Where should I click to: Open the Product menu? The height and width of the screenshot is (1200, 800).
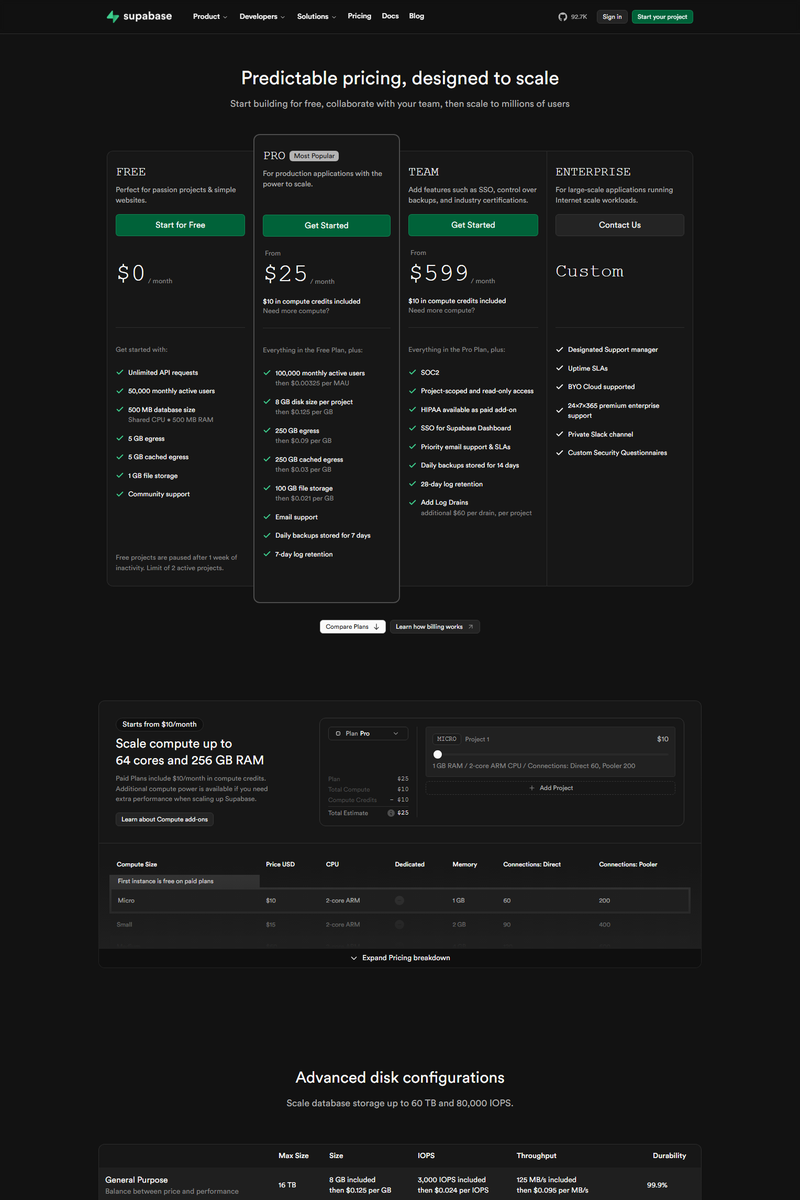(210, 17)
